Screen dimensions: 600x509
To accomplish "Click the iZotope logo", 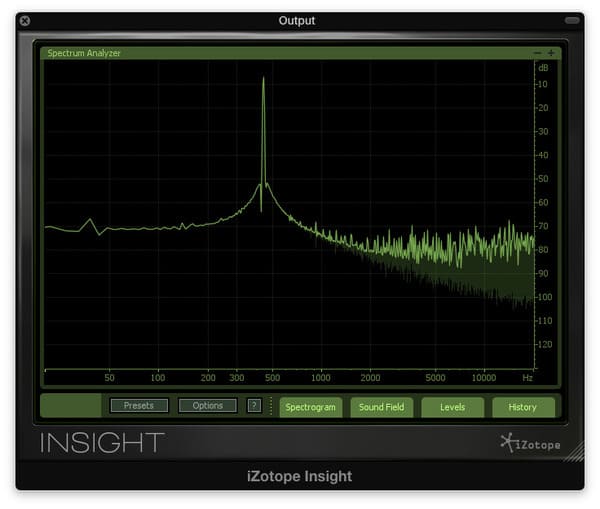I will pos(530,444).
